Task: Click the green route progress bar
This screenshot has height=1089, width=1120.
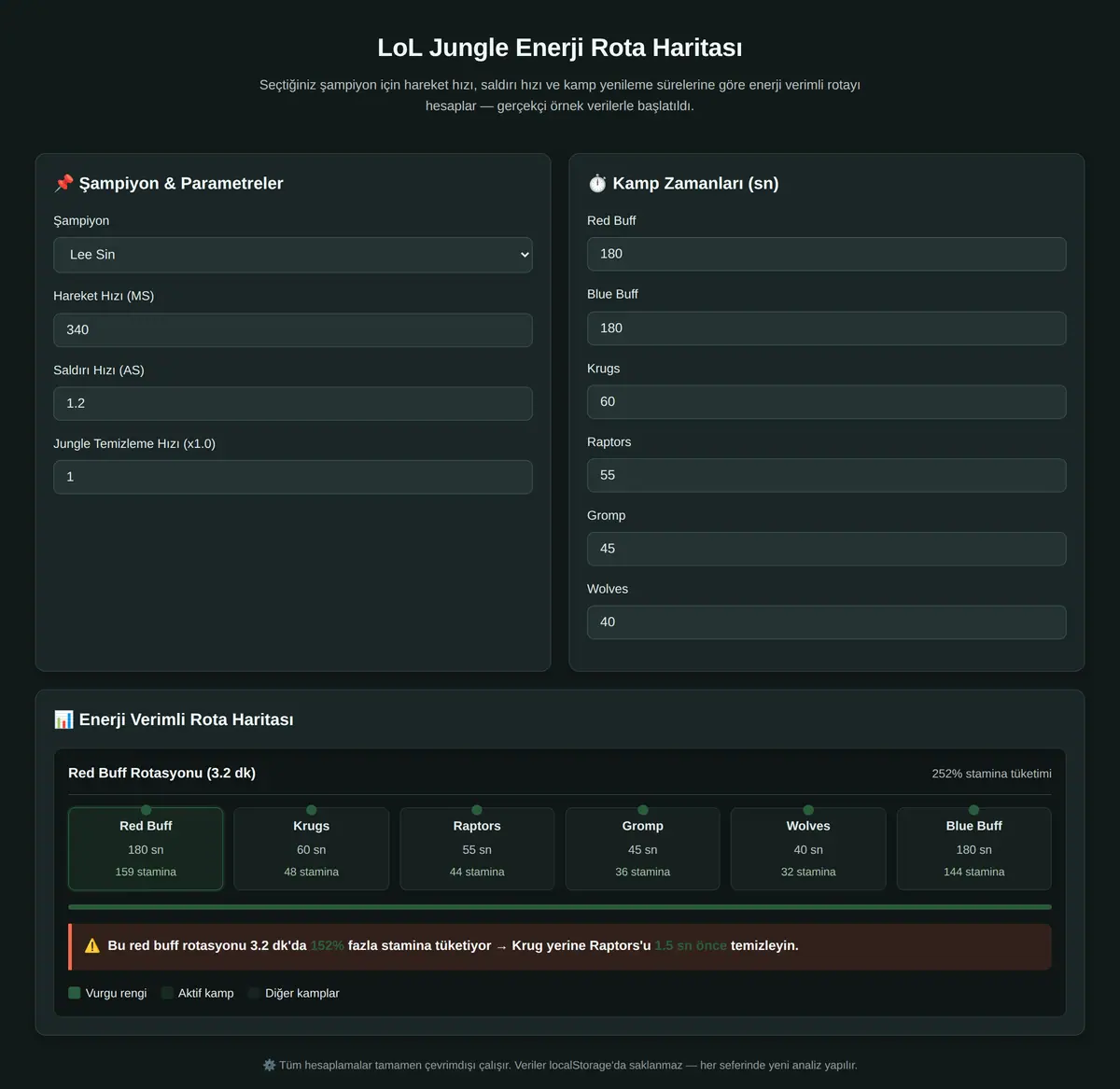Action: tap(560, 907)
